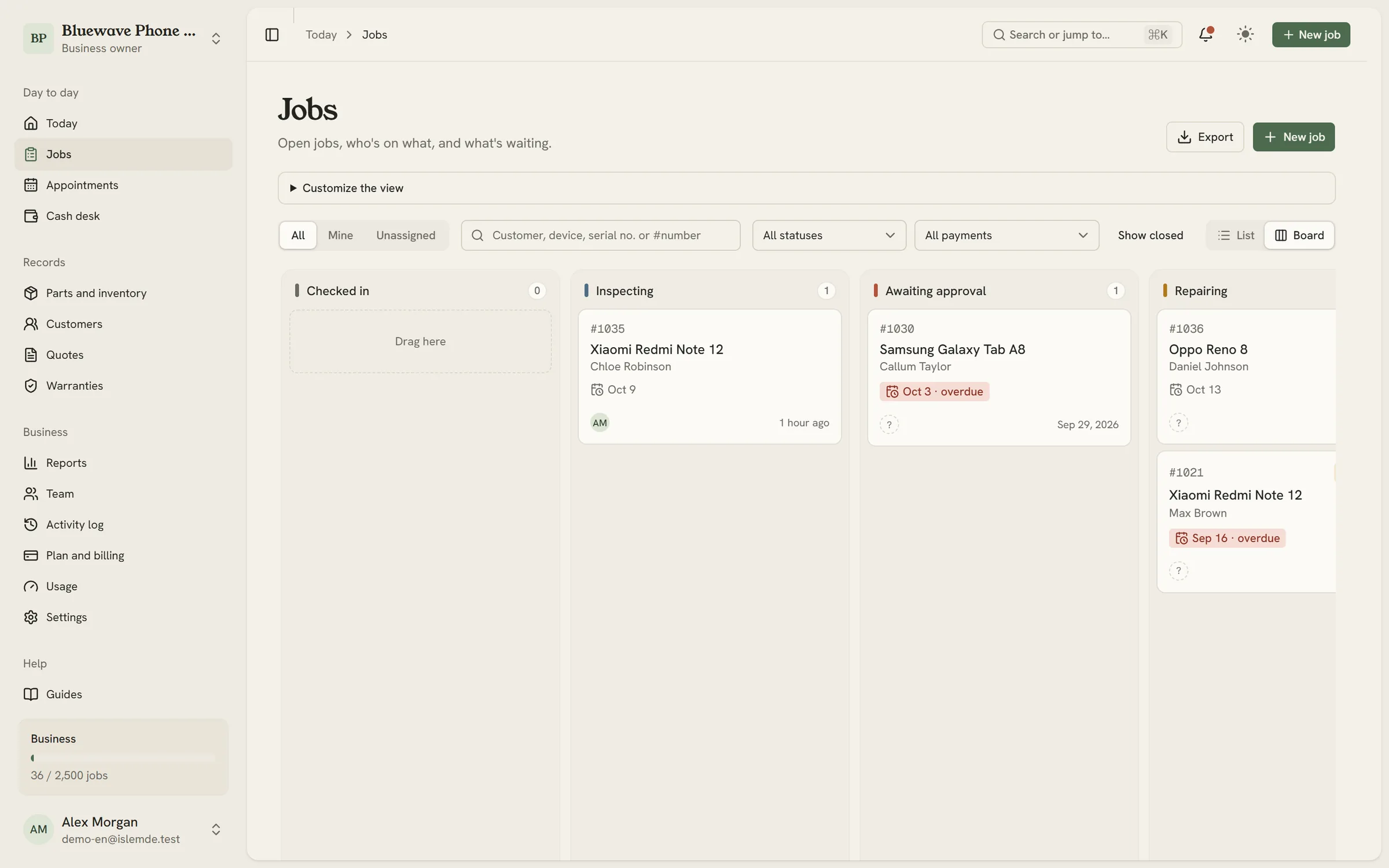Click the Cash desk wallet icon
This screenshot has width=1389, height=868.
(31, 216)
